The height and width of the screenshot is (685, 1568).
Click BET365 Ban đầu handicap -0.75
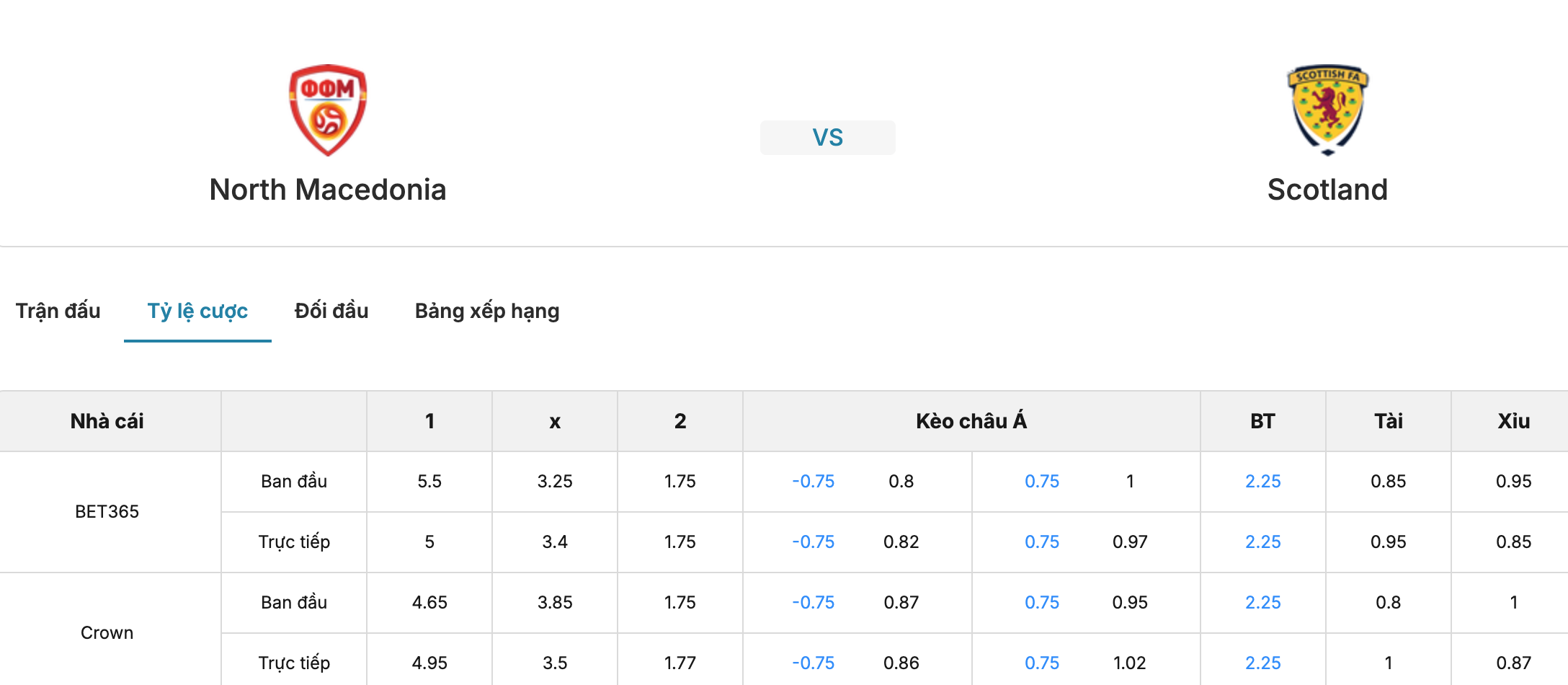point(813,481)
